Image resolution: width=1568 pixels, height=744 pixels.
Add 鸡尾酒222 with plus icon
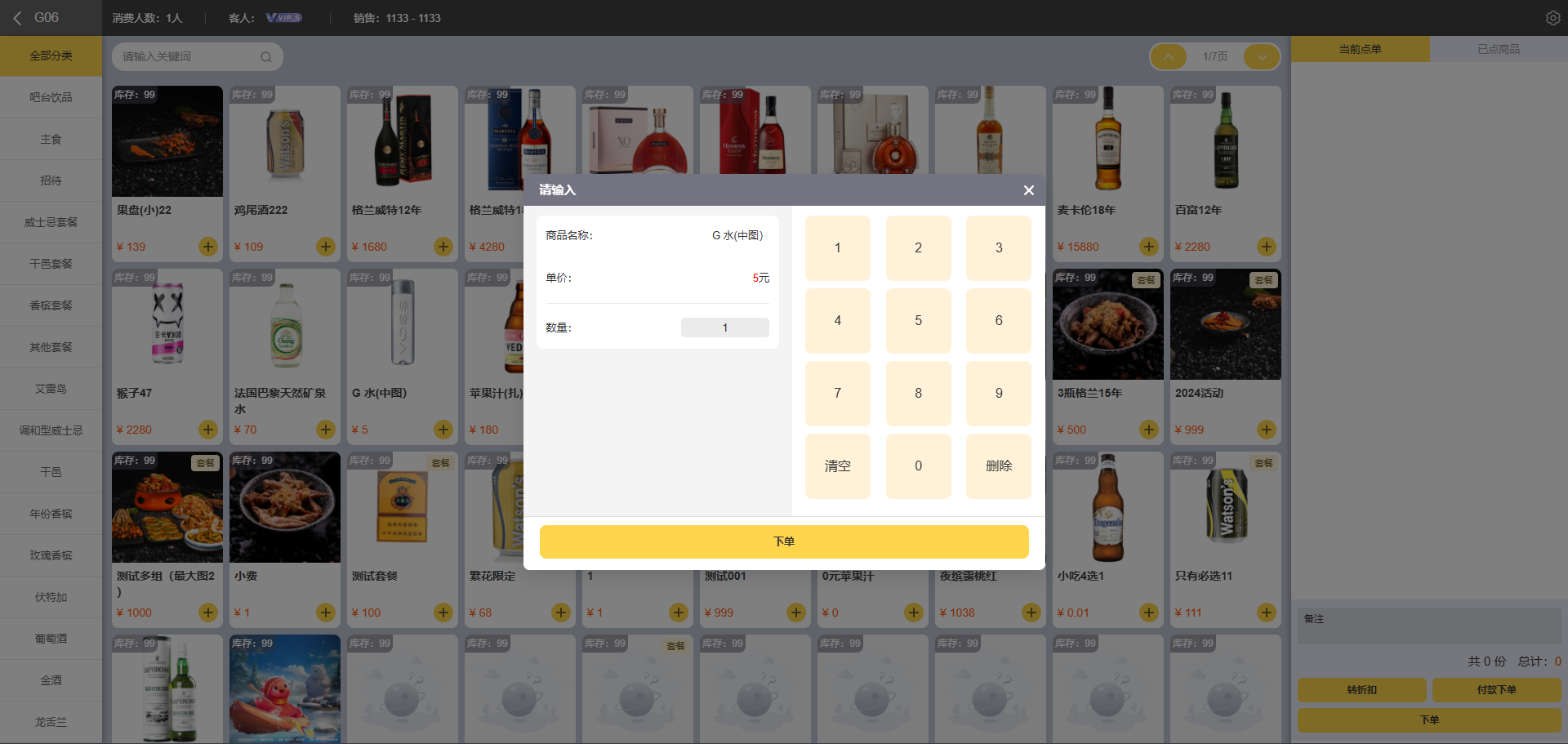(x=326, y=247)
